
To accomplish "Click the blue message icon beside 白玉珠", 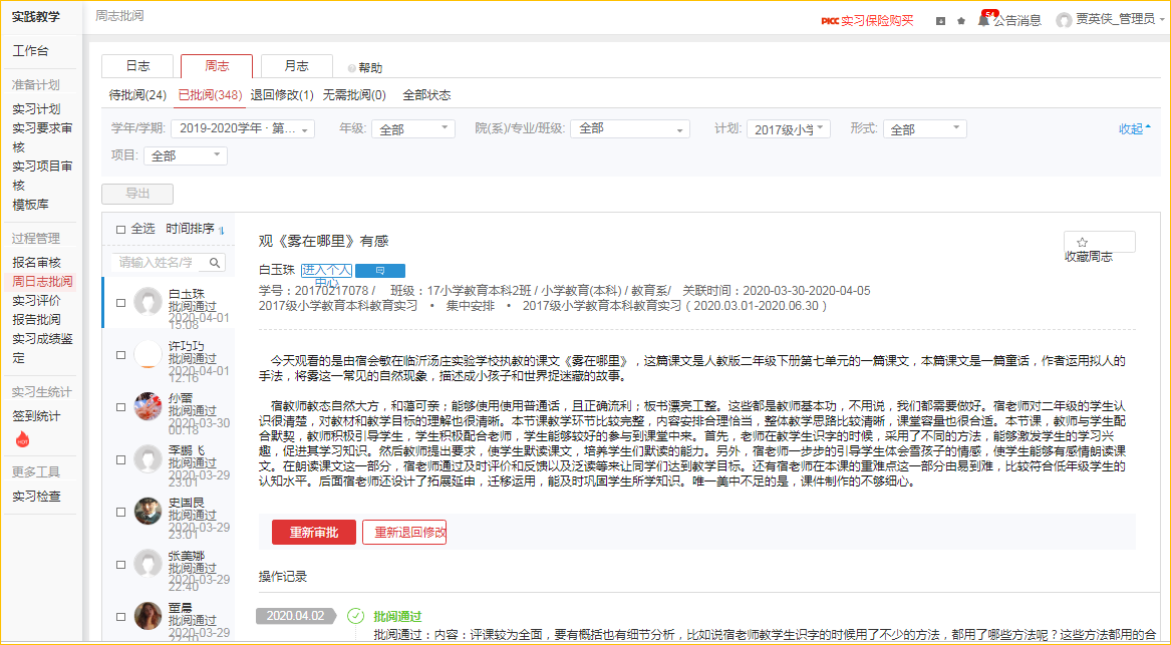I will click(x=380, y=270).
